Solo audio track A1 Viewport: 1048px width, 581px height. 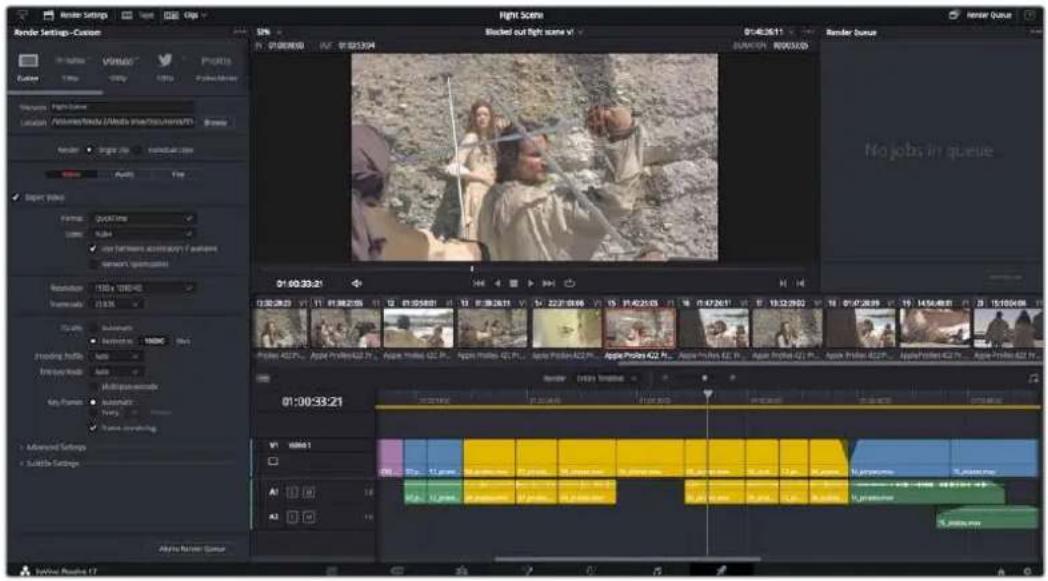click(x=292, y=493)
